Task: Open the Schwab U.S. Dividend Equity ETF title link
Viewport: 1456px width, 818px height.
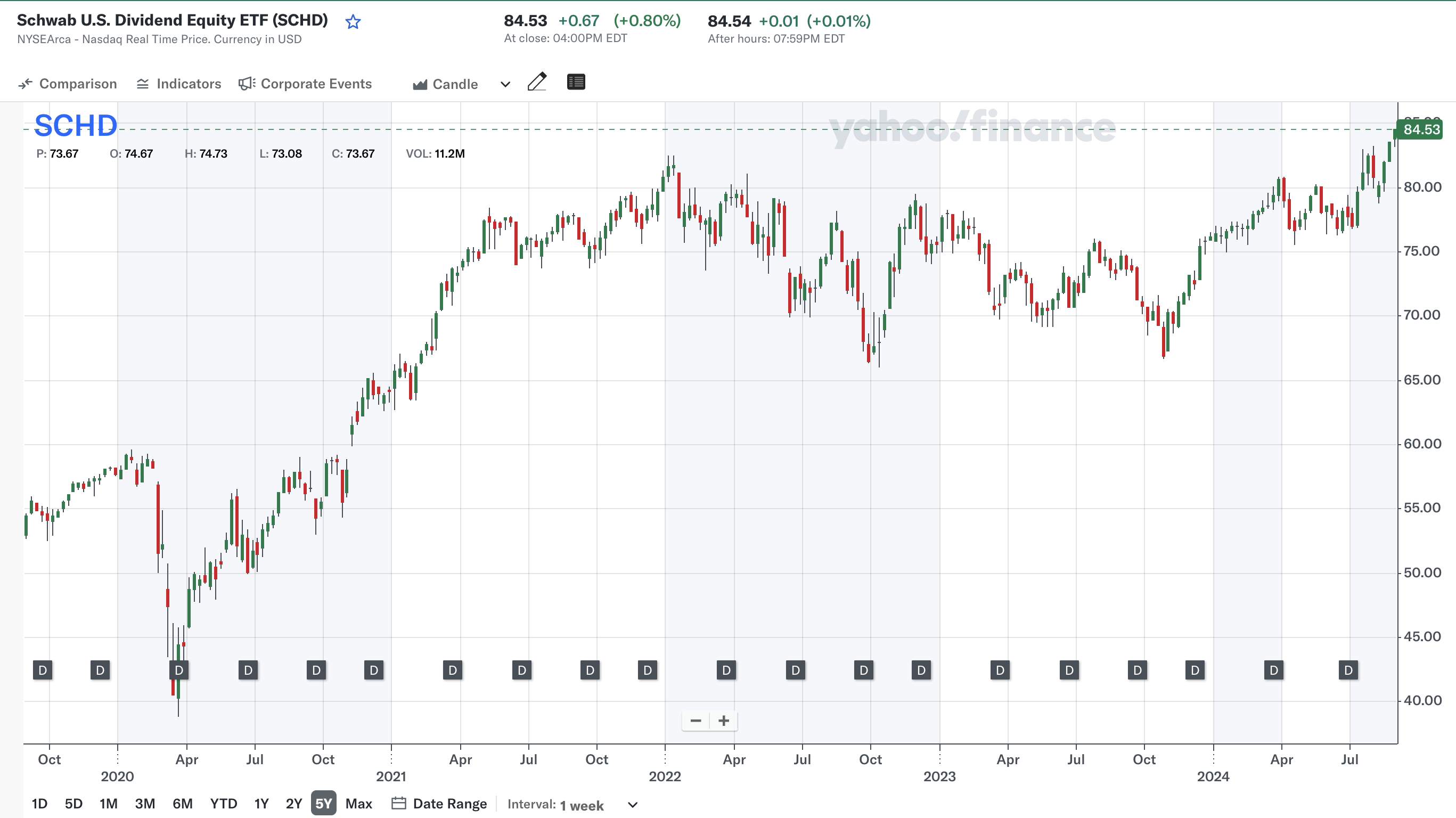Action: click(x=172, y=20)
